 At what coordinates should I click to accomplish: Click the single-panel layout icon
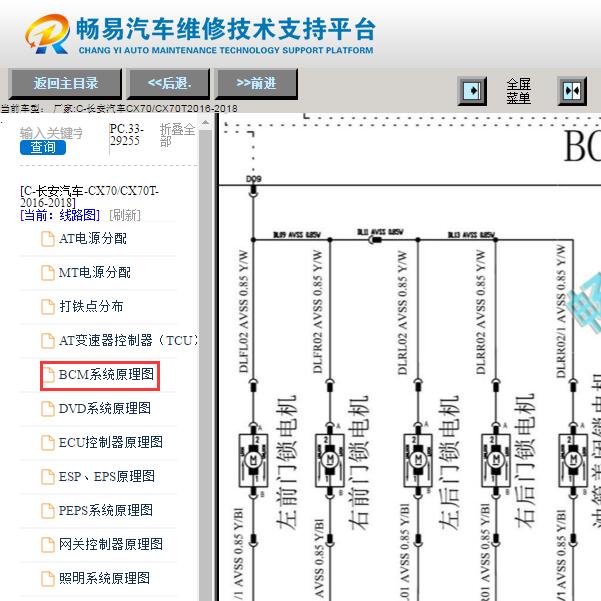(472, 91)
